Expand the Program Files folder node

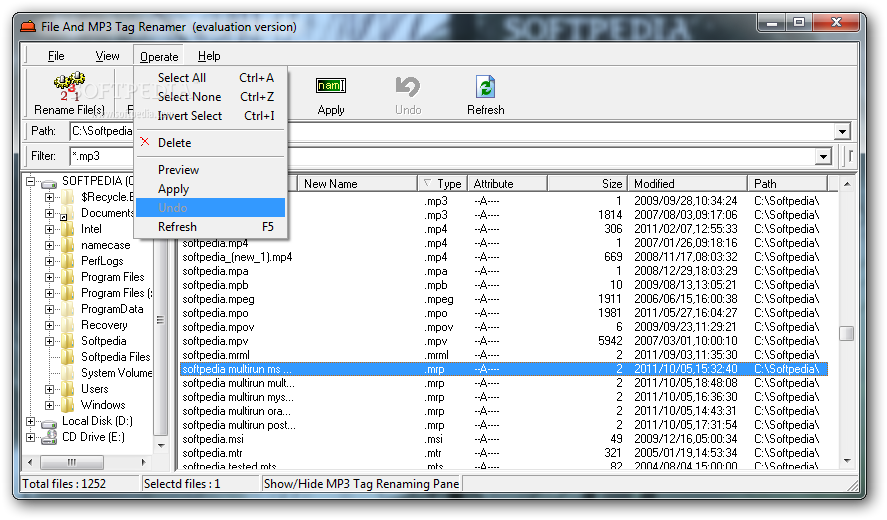tap(49, 277)
